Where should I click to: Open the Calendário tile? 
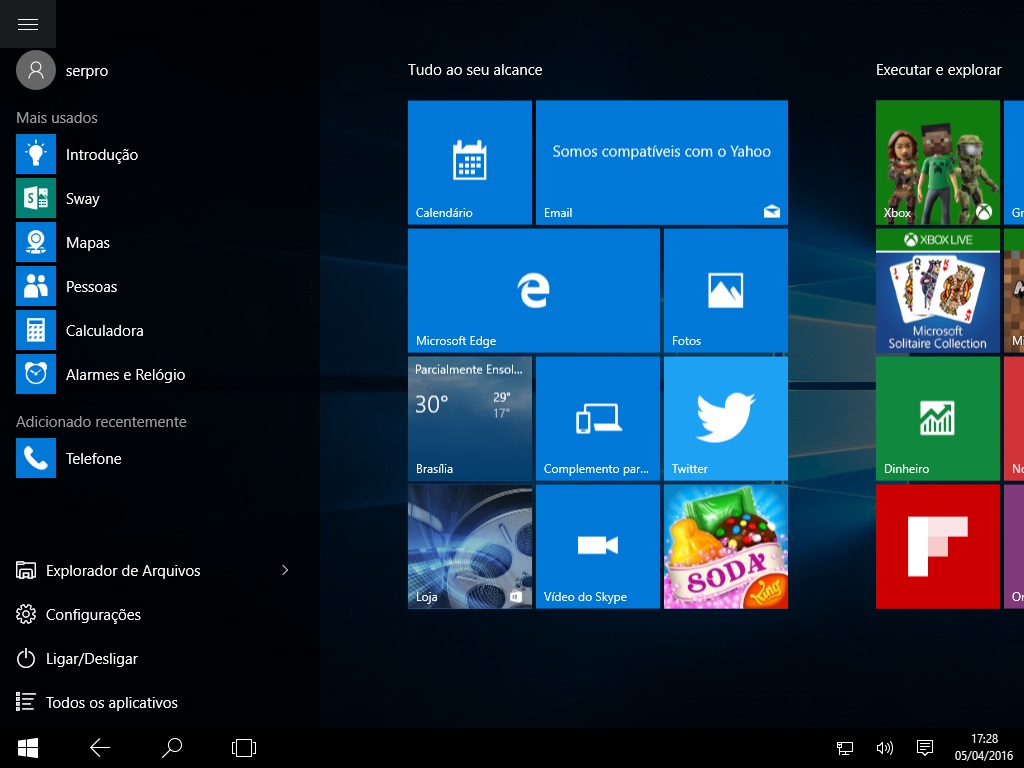[x=469, y=162]
